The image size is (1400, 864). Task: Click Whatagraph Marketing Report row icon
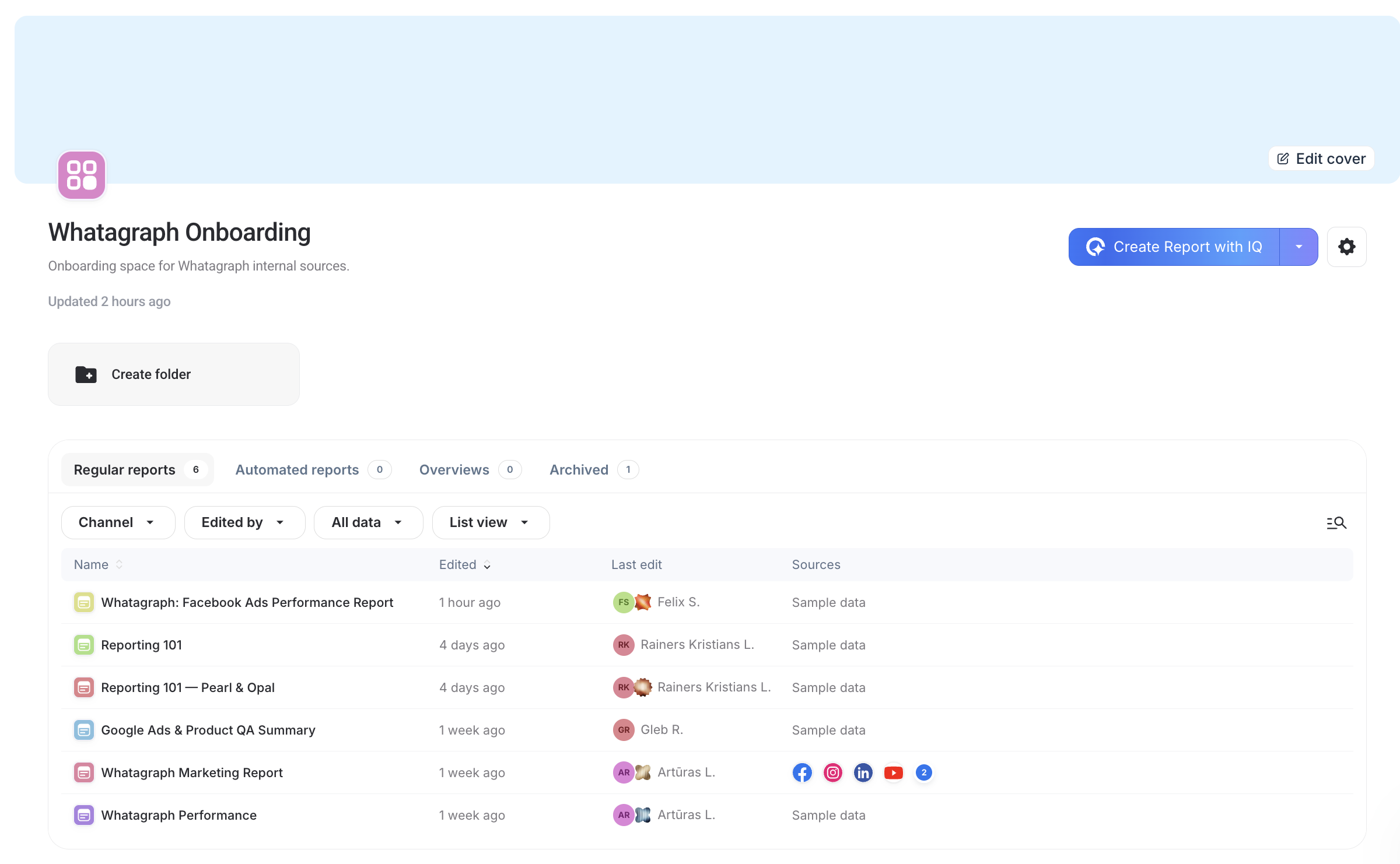pos(84,772)
